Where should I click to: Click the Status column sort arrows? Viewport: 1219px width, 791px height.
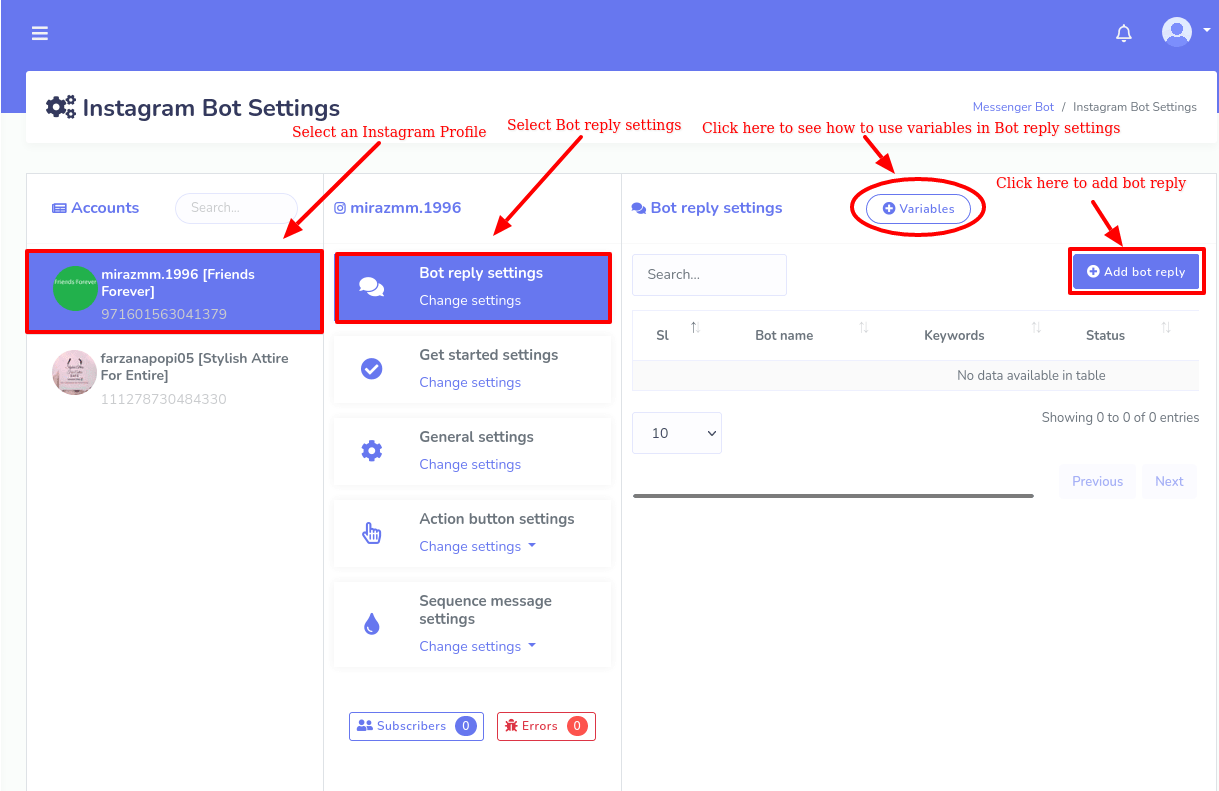click(x=1166, y=327)
